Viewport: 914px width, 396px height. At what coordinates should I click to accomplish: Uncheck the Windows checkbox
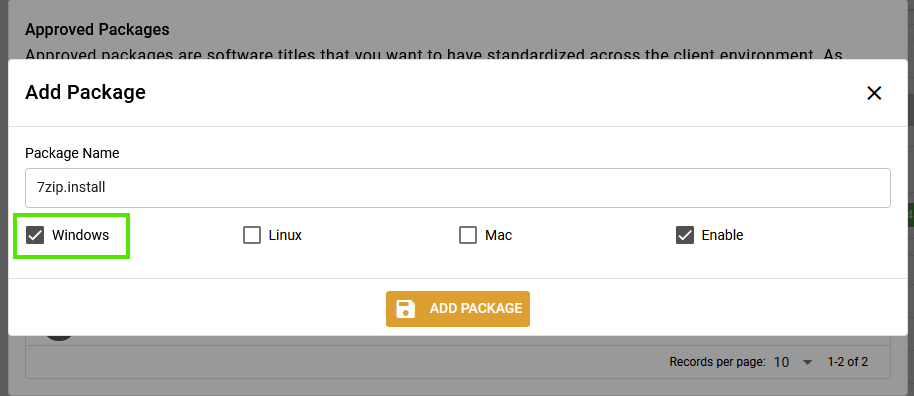(35, 235)
